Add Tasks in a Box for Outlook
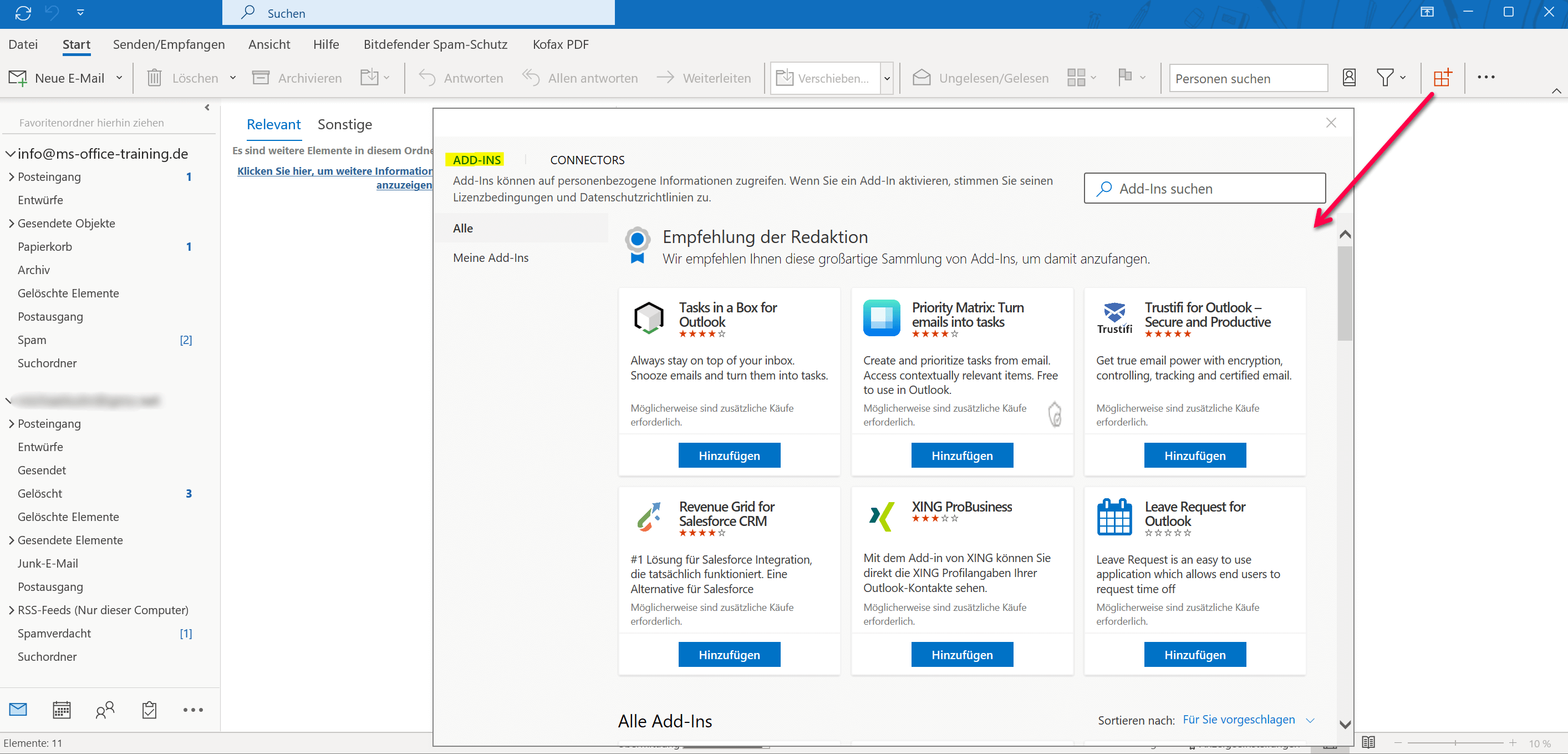This screenshot has width=1568, height=754. tap(729, 456)
